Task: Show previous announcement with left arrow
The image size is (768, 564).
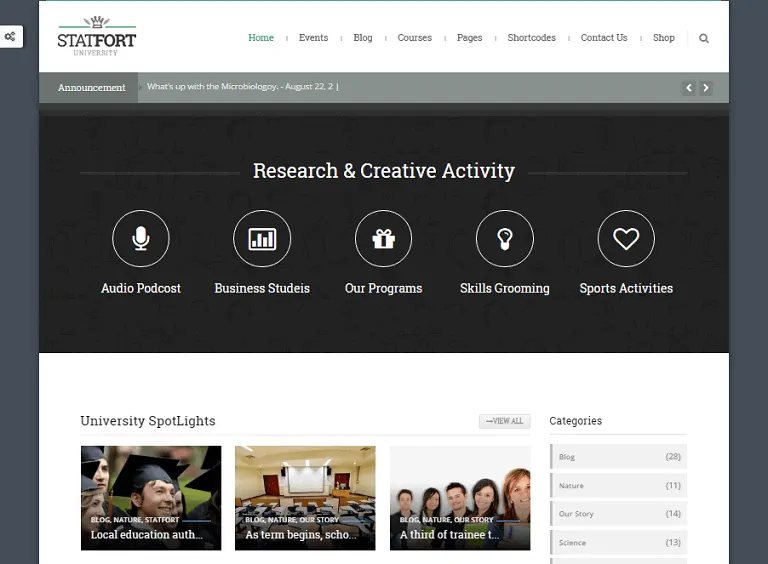Action: [689, 88]
